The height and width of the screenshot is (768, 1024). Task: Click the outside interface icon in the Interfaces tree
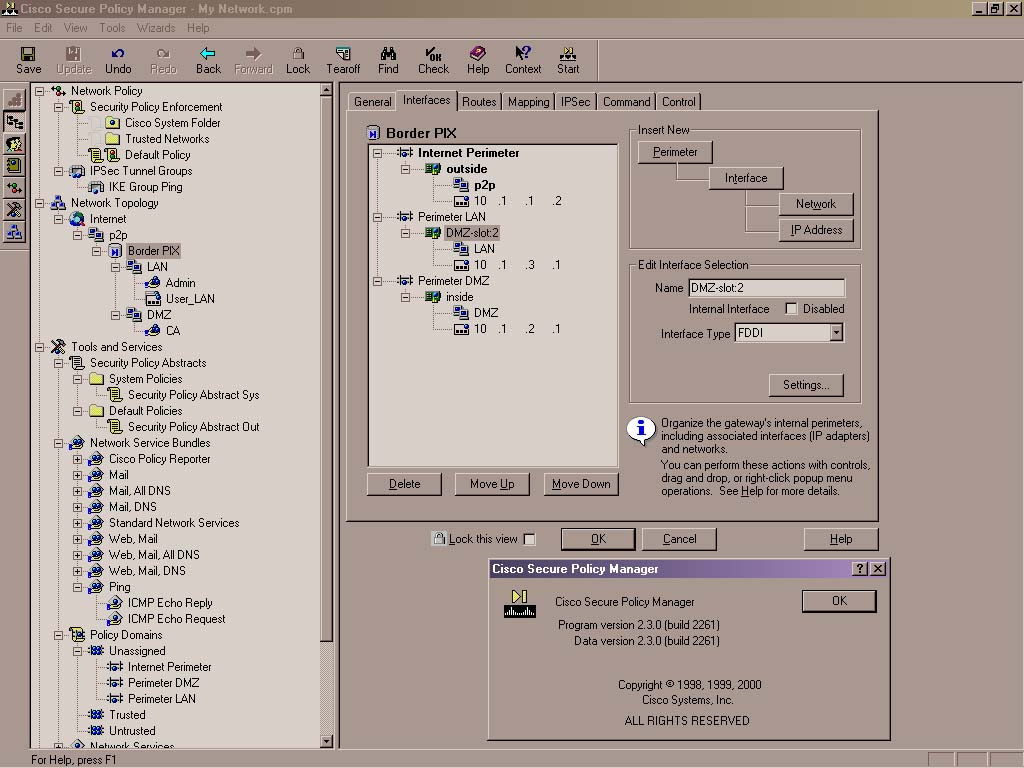[432, 169]
